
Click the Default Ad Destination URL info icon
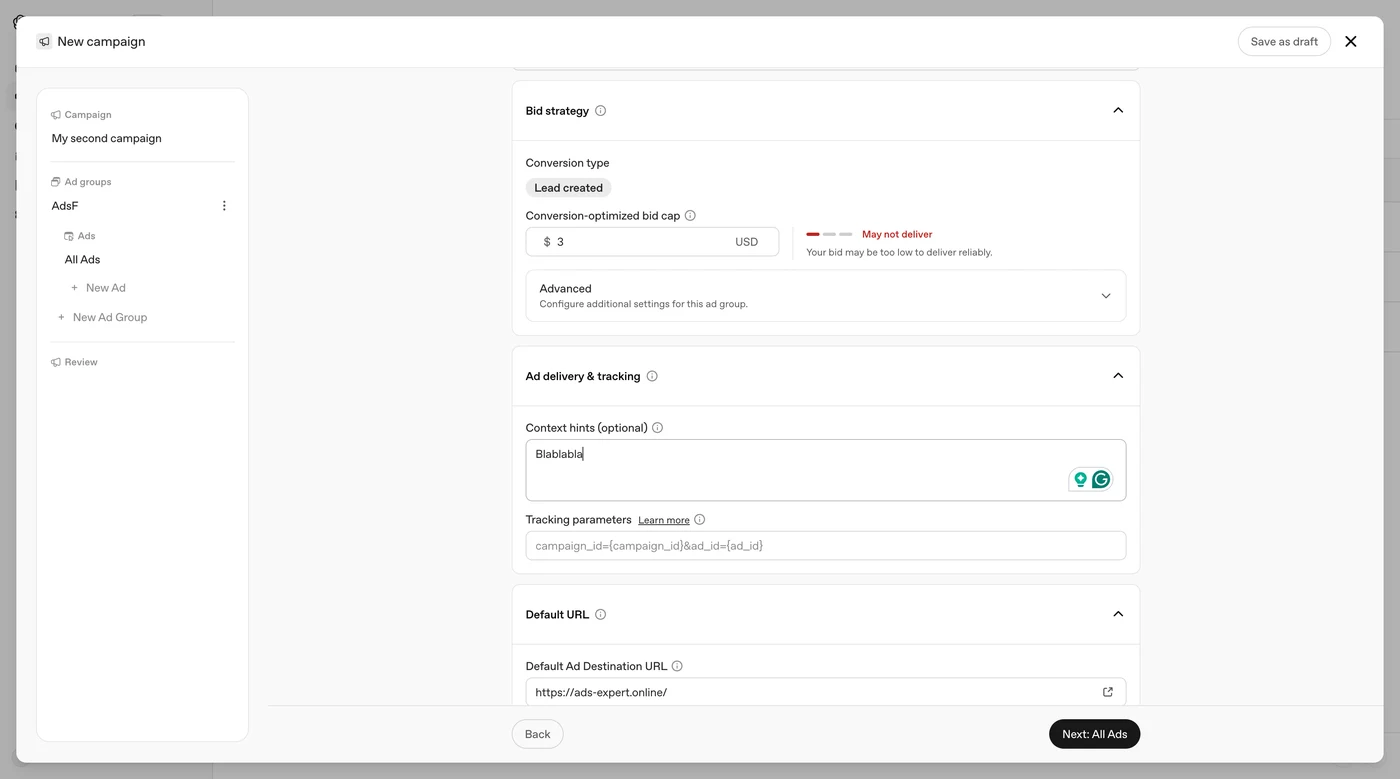click(677, 666)
